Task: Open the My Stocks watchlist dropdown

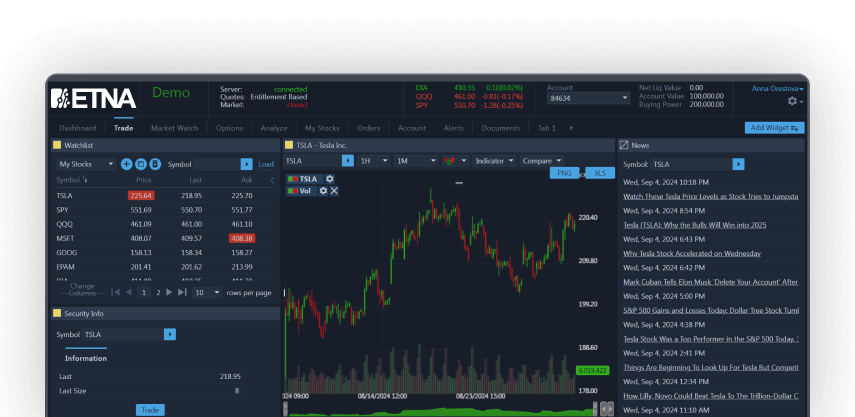Action: coord(86,164)
